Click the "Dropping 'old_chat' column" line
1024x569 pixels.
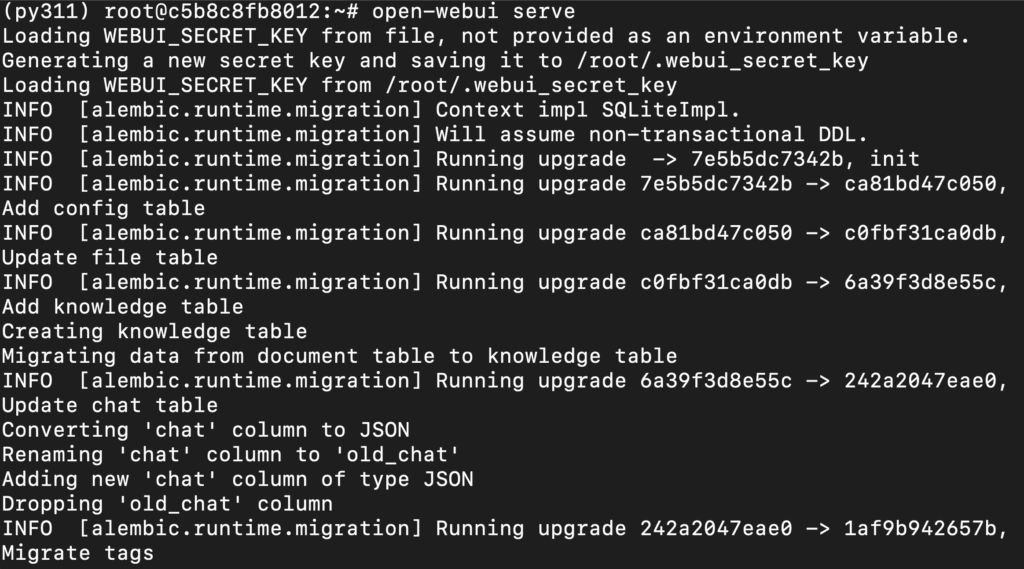click(167, 503)
